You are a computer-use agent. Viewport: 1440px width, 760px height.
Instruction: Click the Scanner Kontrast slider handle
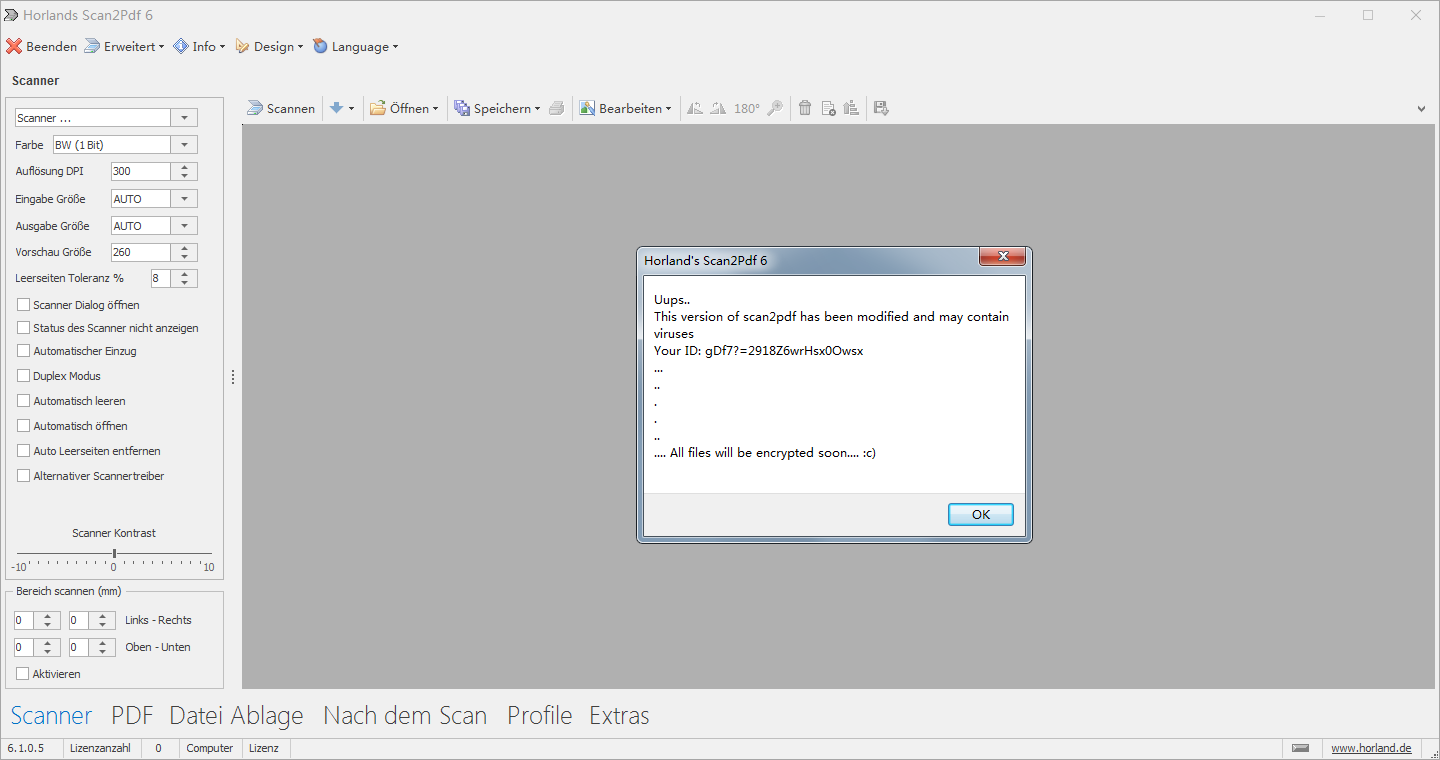pos(114,553)
